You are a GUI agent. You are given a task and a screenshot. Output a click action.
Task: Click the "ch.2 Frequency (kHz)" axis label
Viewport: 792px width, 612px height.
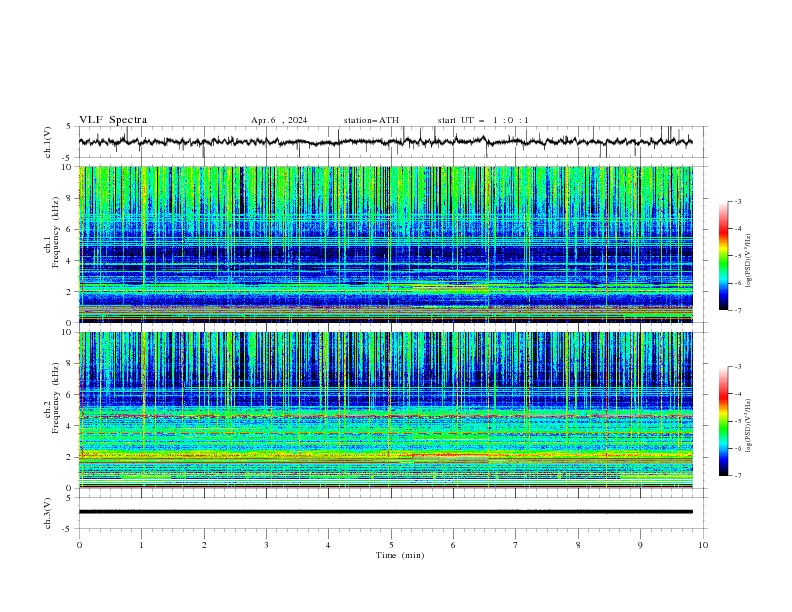tap(52, 398)
